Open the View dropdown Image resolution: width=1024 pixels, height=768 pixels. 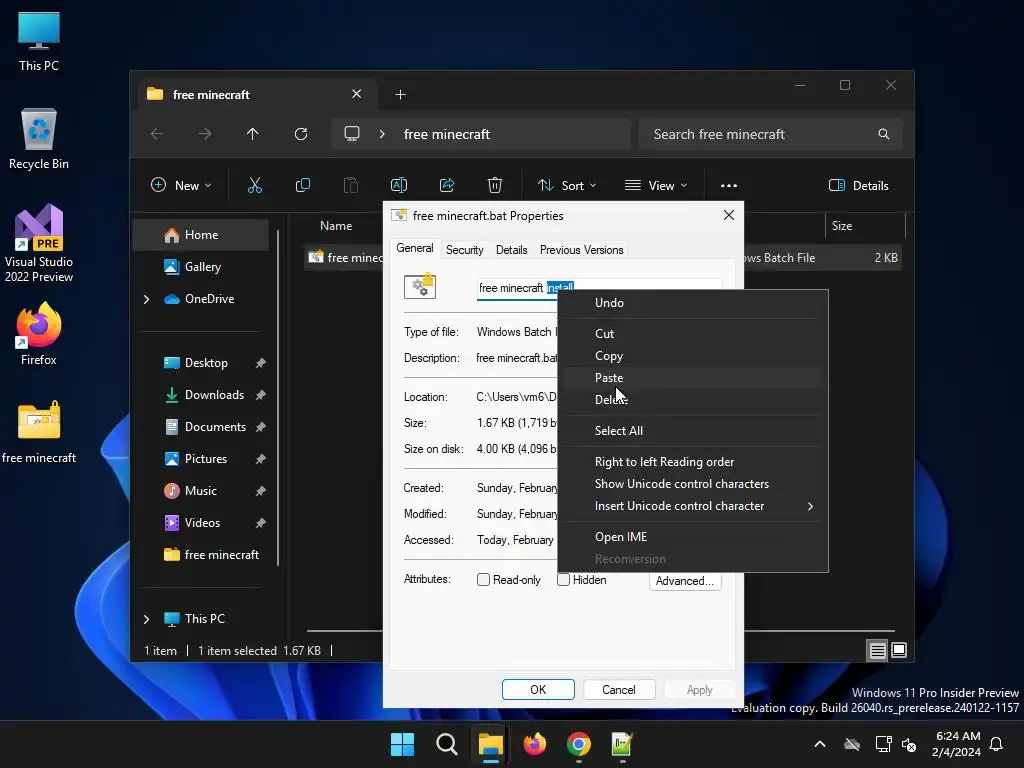point(656,185)
